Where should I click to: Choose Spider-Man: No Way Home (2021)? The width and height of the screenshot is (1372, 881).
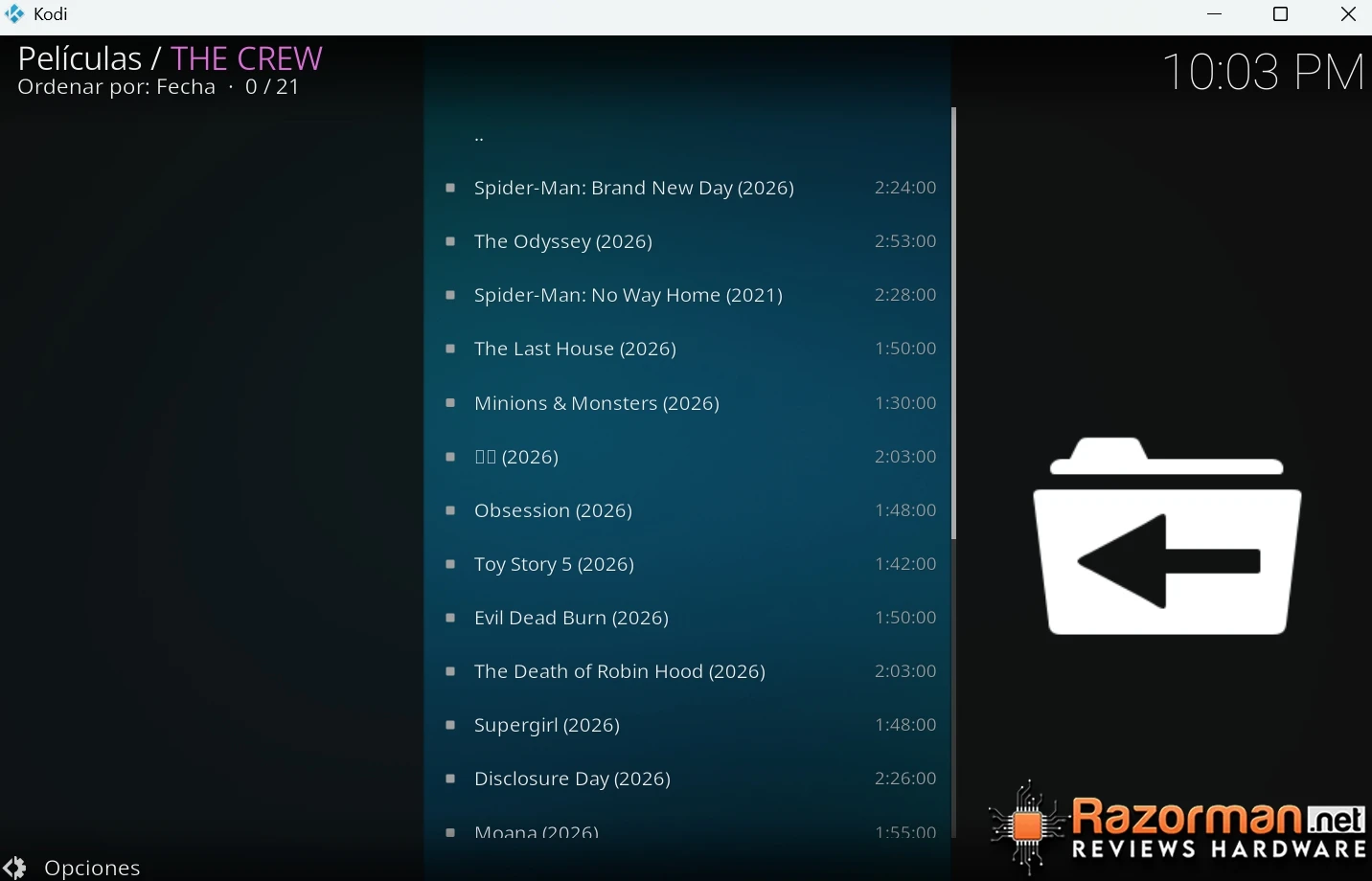click(688, 295)
